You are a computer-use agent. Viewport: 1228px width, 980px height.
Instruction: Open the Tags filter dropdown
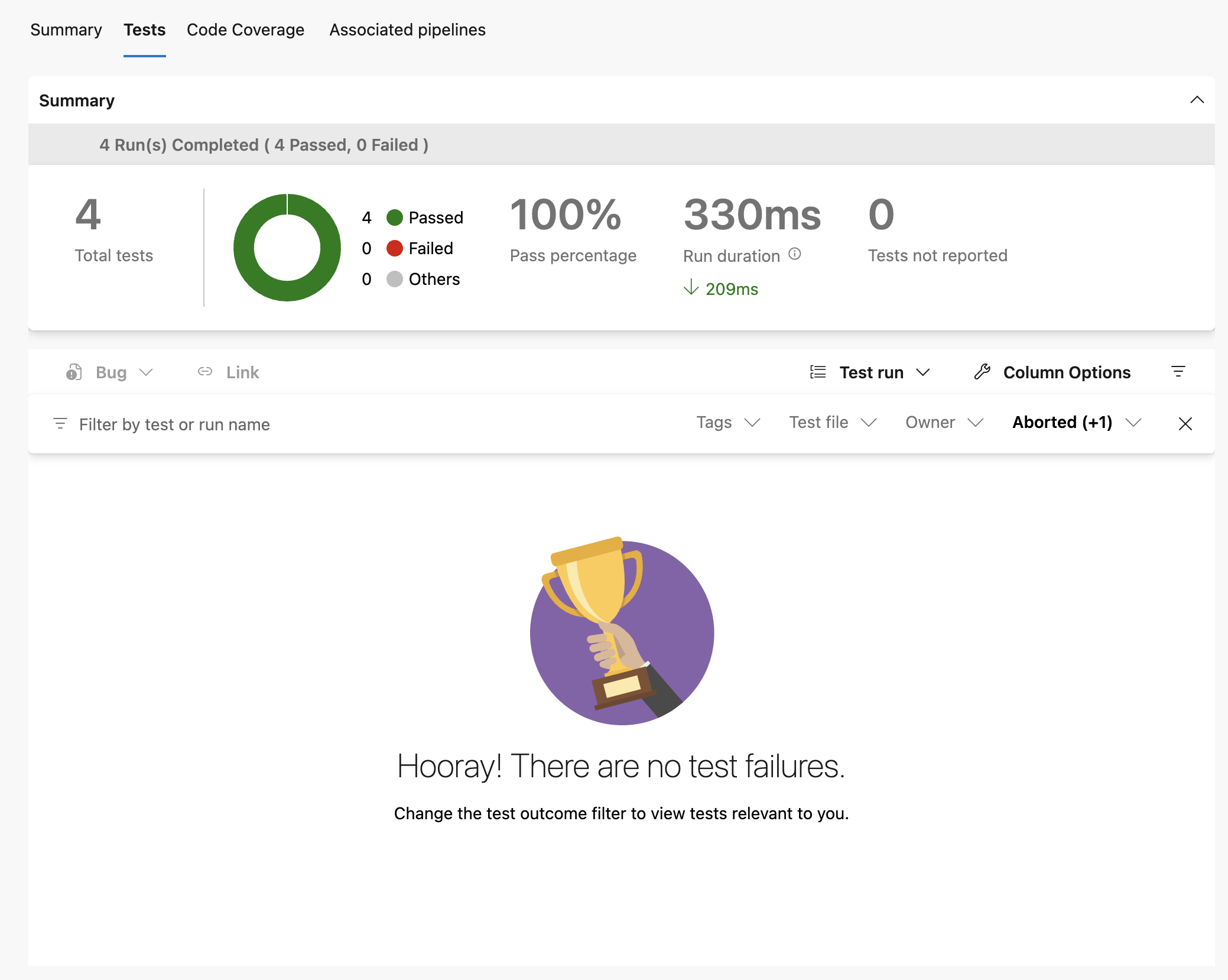[728, 423]
